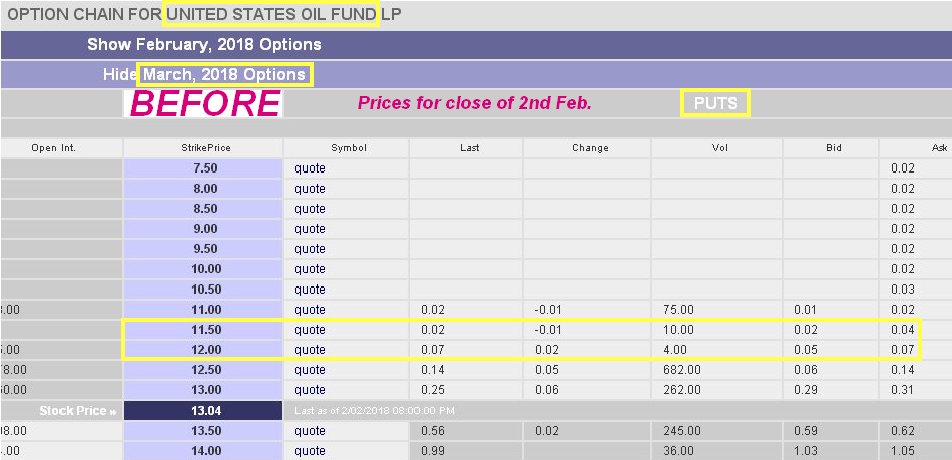Open quote link for 7.50 strike
The width and height of the screenshot is (952, 460).
pos(310,168)
